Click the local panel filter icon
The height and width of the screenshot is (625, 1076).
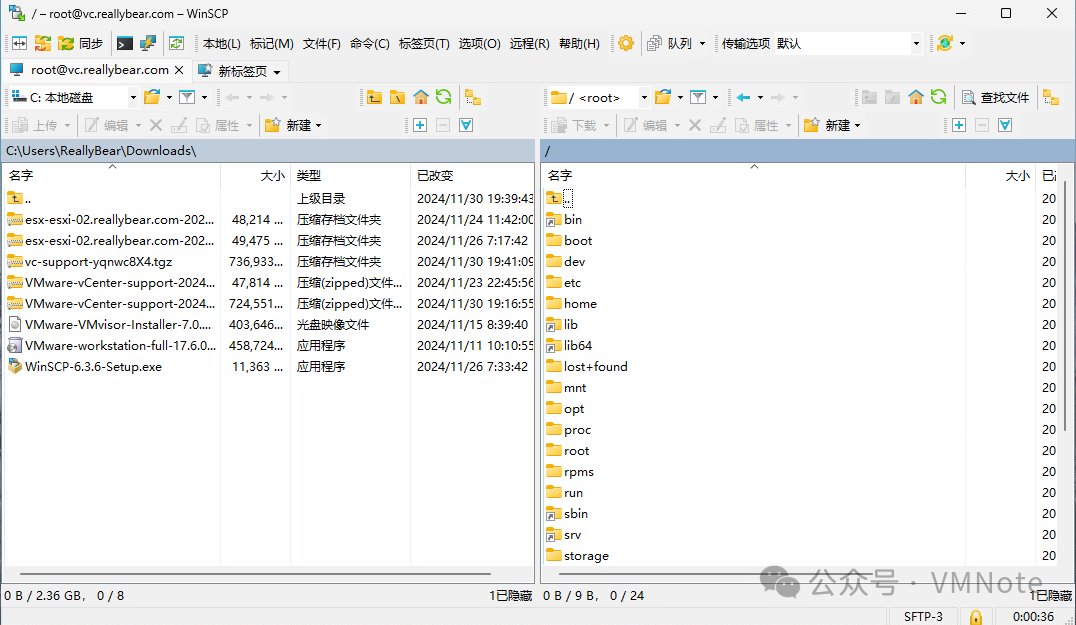point(187,97)
